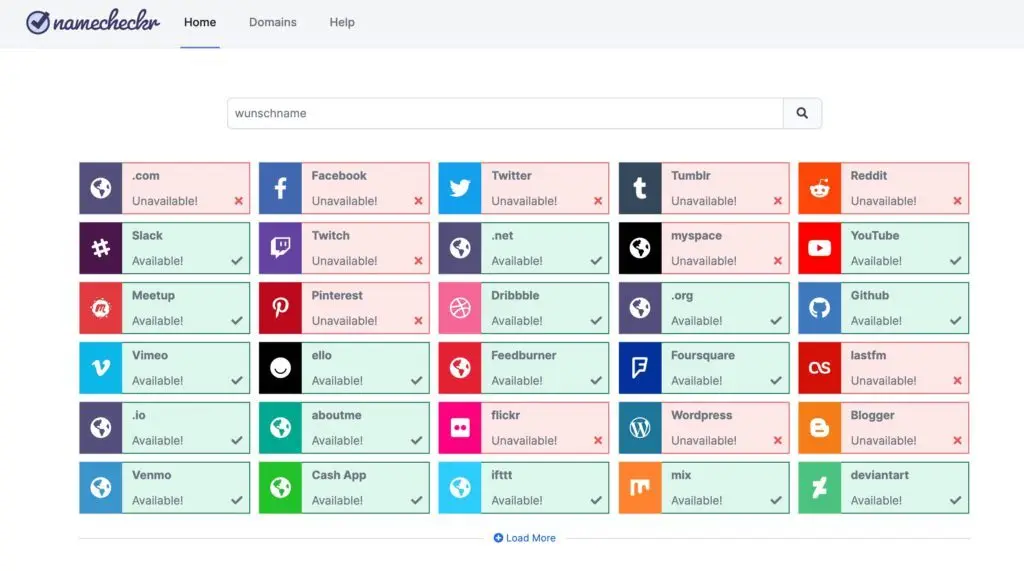Click Pinterest Unavailable! status text
This screenshot has height=571, width=1024.
tap(344, 321)
